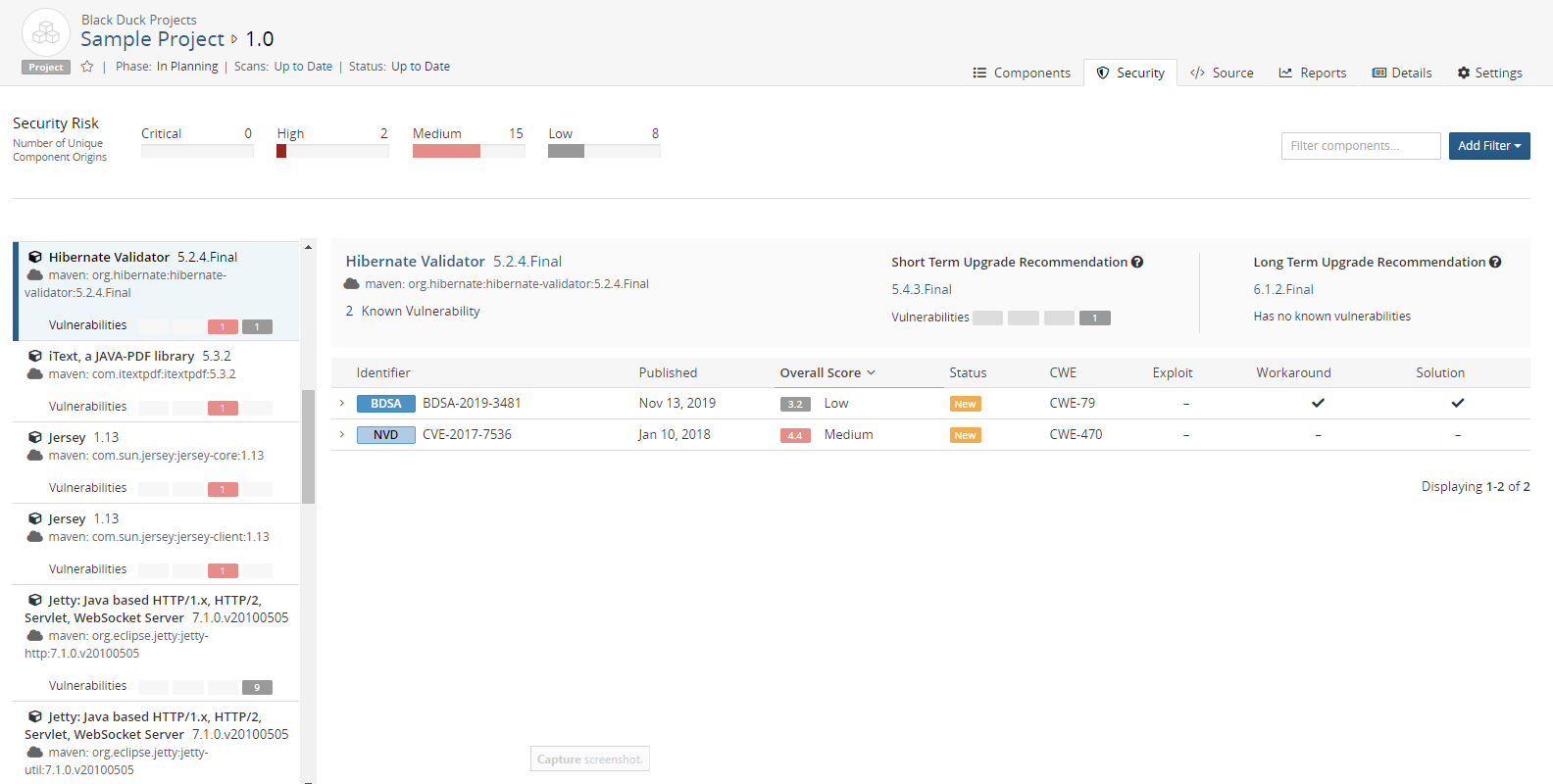Click cloud icon in Hibernate detail header
This screenshot has width=1553, height=784.
pyautogui.click(x=351, y=283)
